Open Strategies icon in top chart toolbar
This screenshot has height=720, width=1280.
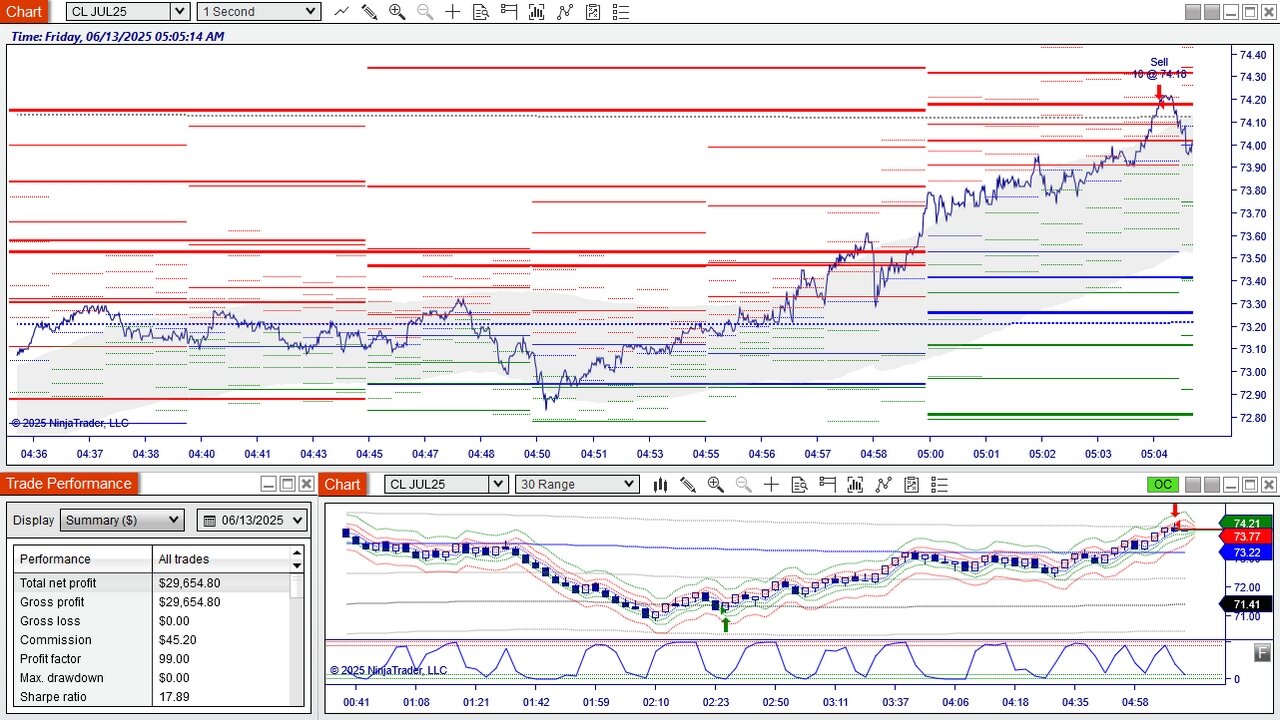tap(593, 12)
